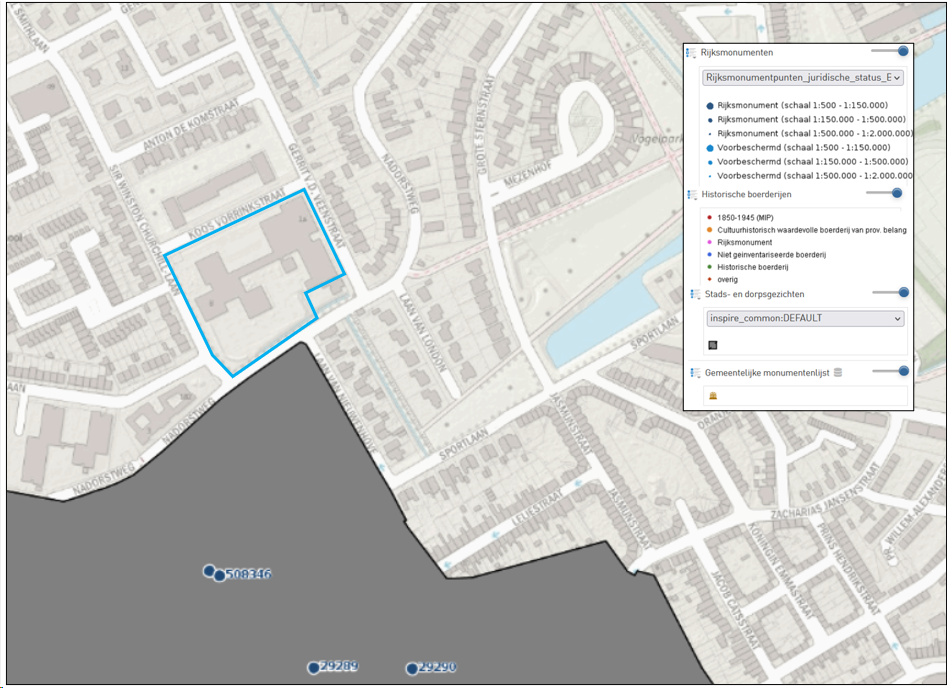Click the Mezenhof street label
Screen dimensions: 947x688
pyautogui.click(x=528, y=173)
